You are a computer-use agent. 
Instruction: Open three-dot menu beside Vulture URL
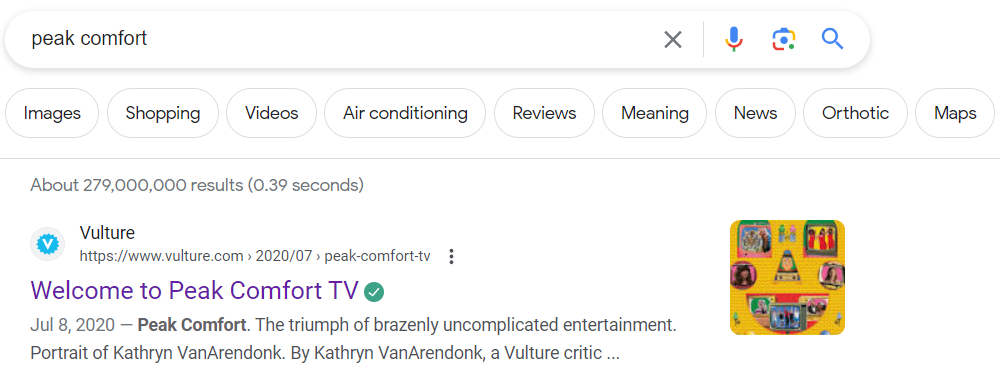(452, 256)
